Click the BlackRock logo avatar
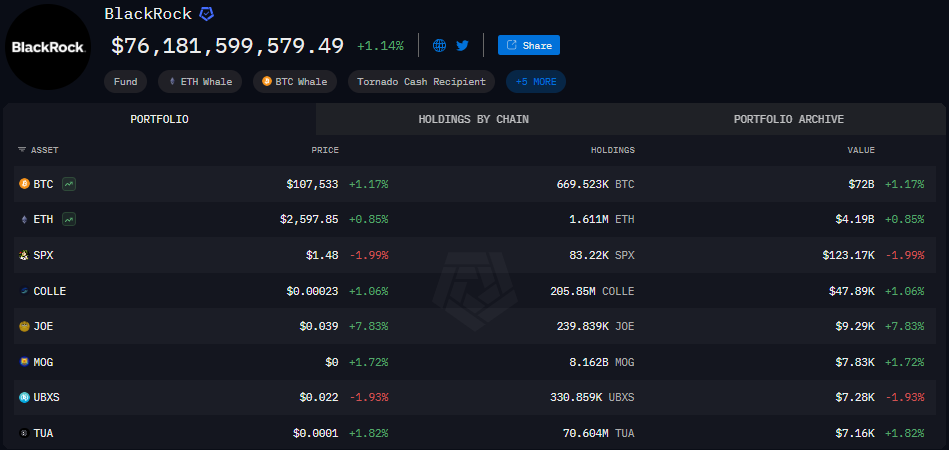Viewport: 949px width, 450px height. tap(47, 47)
